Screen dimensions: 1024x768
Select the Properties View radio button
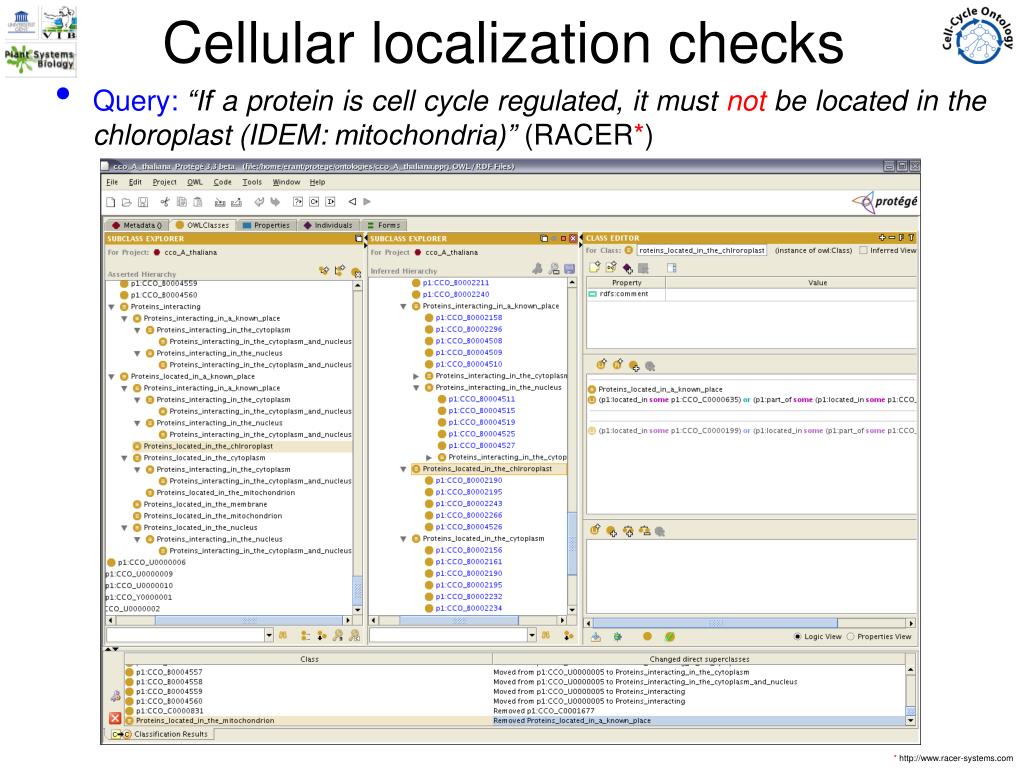pyautogui.click(x=851, y=636)
